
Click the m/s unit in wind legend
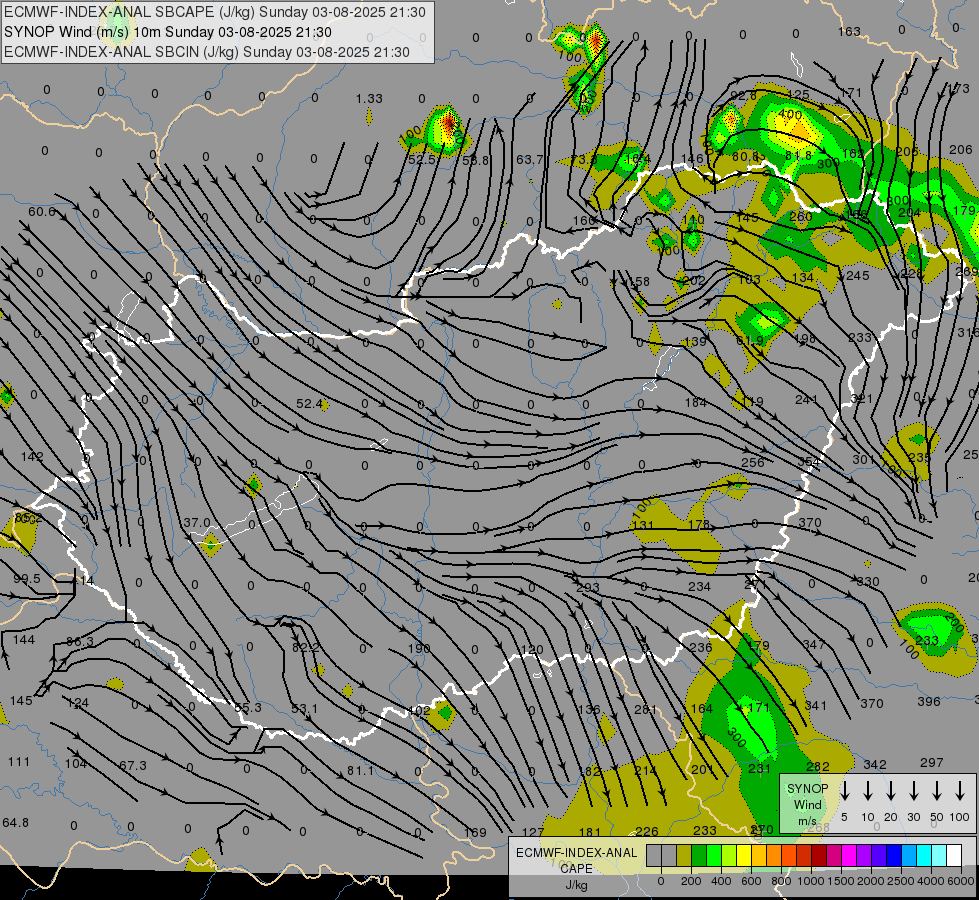click(x=807, y=821)
